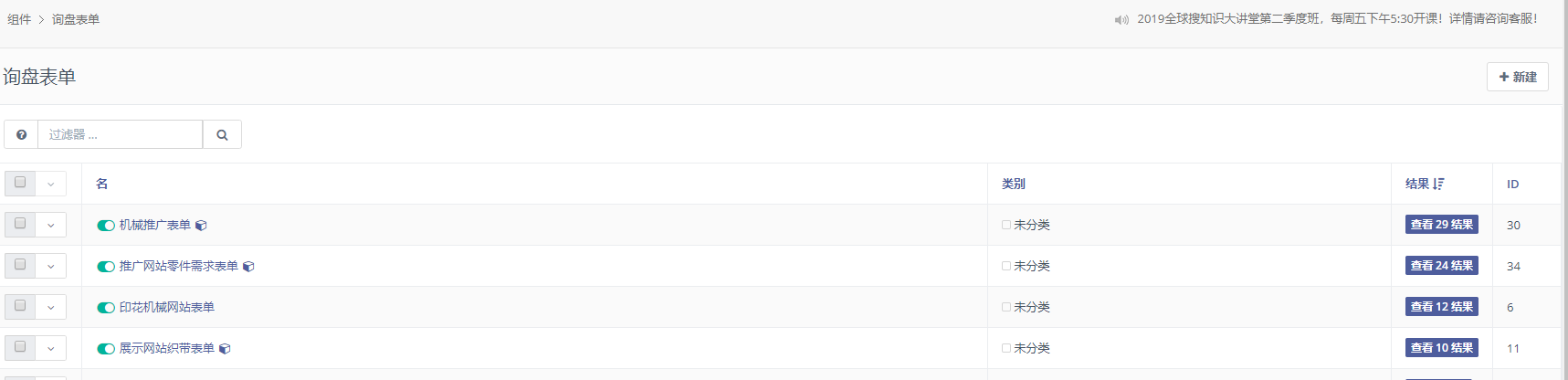Open the header bulk actions dropdown arrow

point(51,184)
